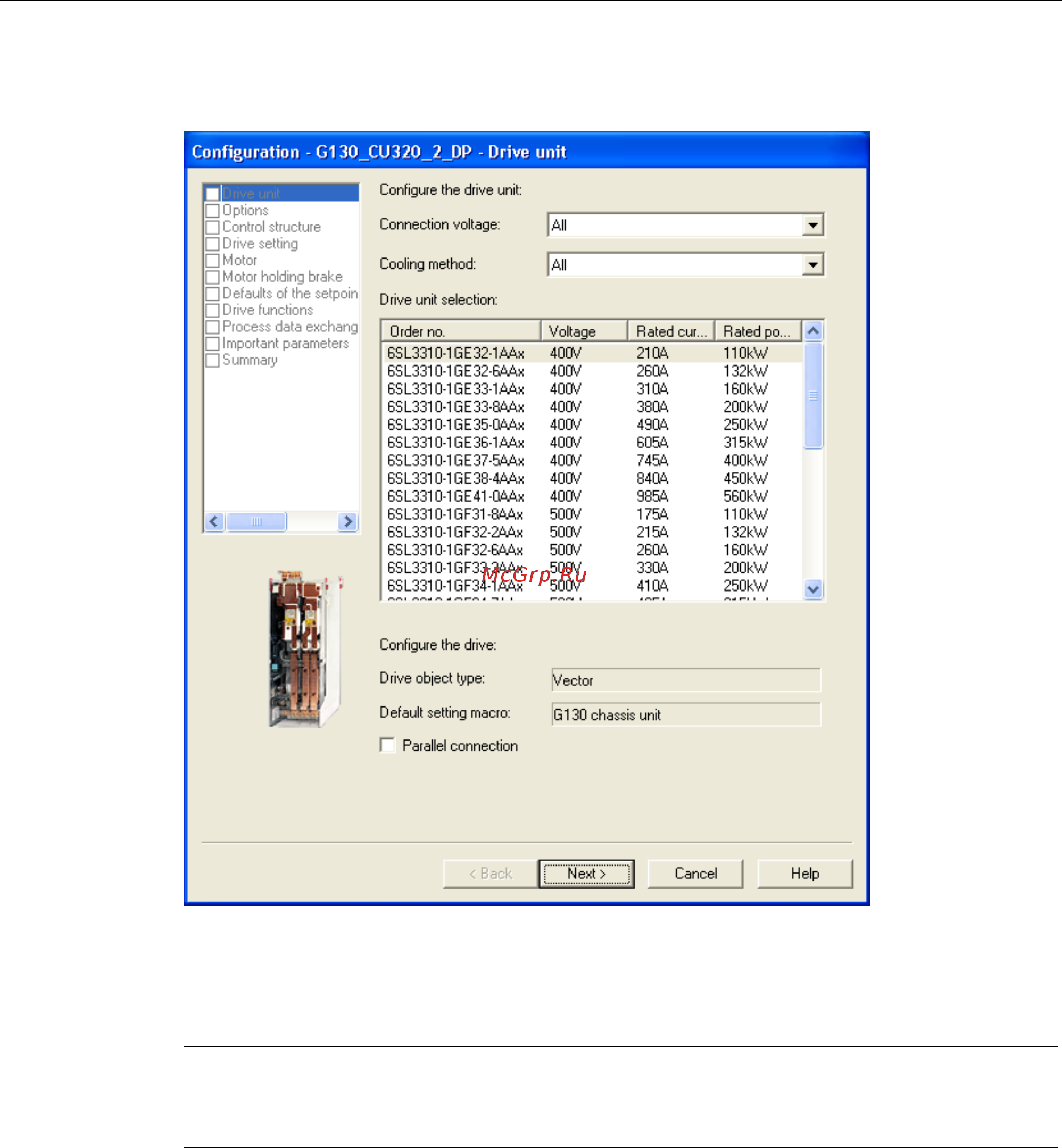The width and height of the screenshot is (1062, 1148).
Task: Select drive 6SL3310-1GE37-5AAx
Action: point(593,460)
